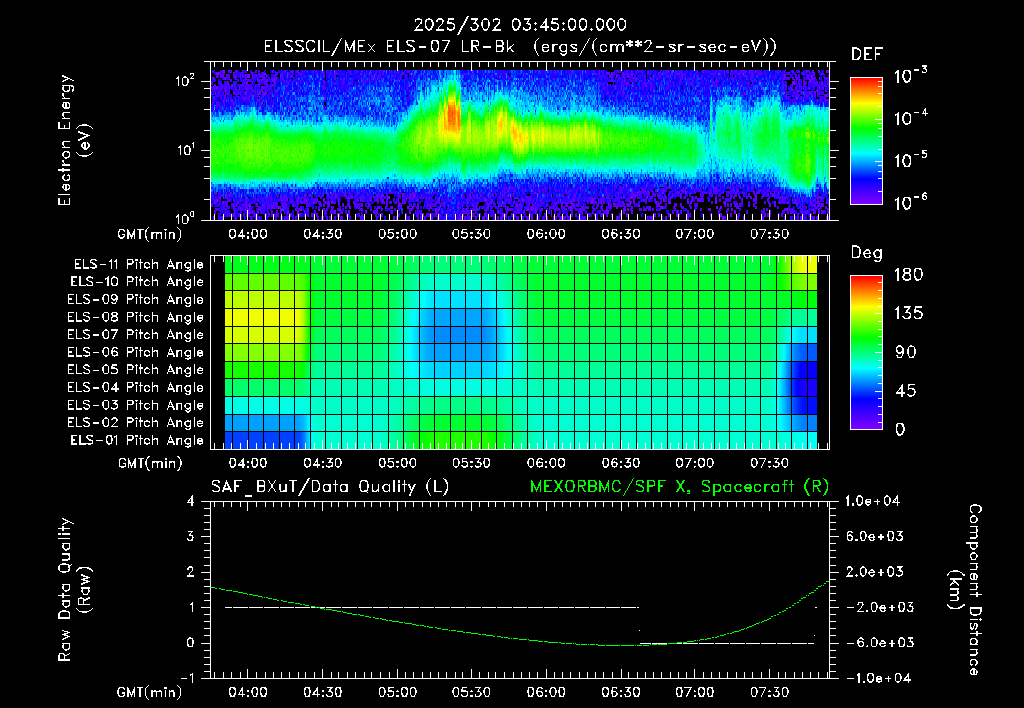Select the green MEXORBMC/SPF X, Spacecraft (R) title
Viewport: 1024px width, 708px height.
click(679, 487)
